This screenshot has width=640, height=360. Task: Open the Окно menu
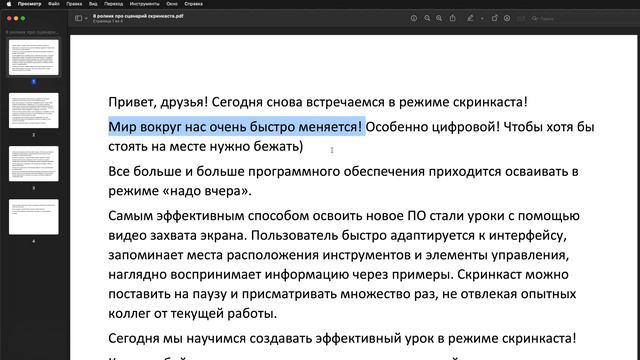[x=172, y=4]
